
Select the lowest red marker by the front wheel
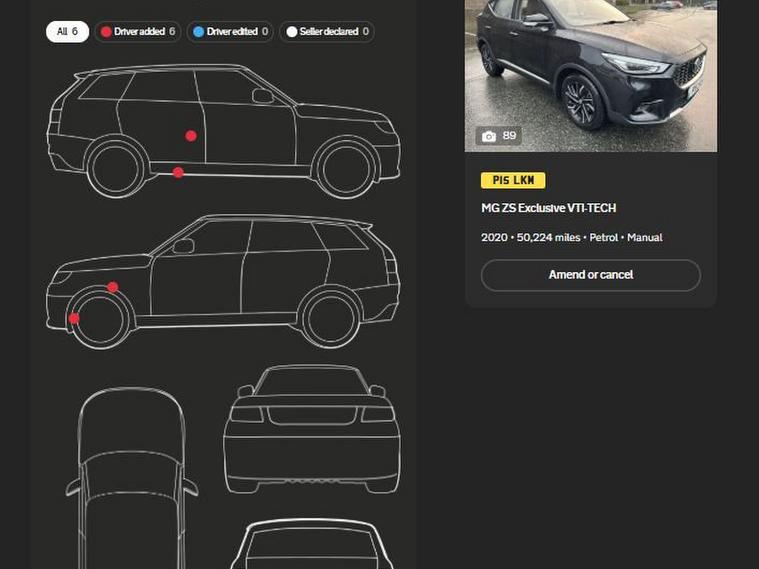tap(74, 319)
